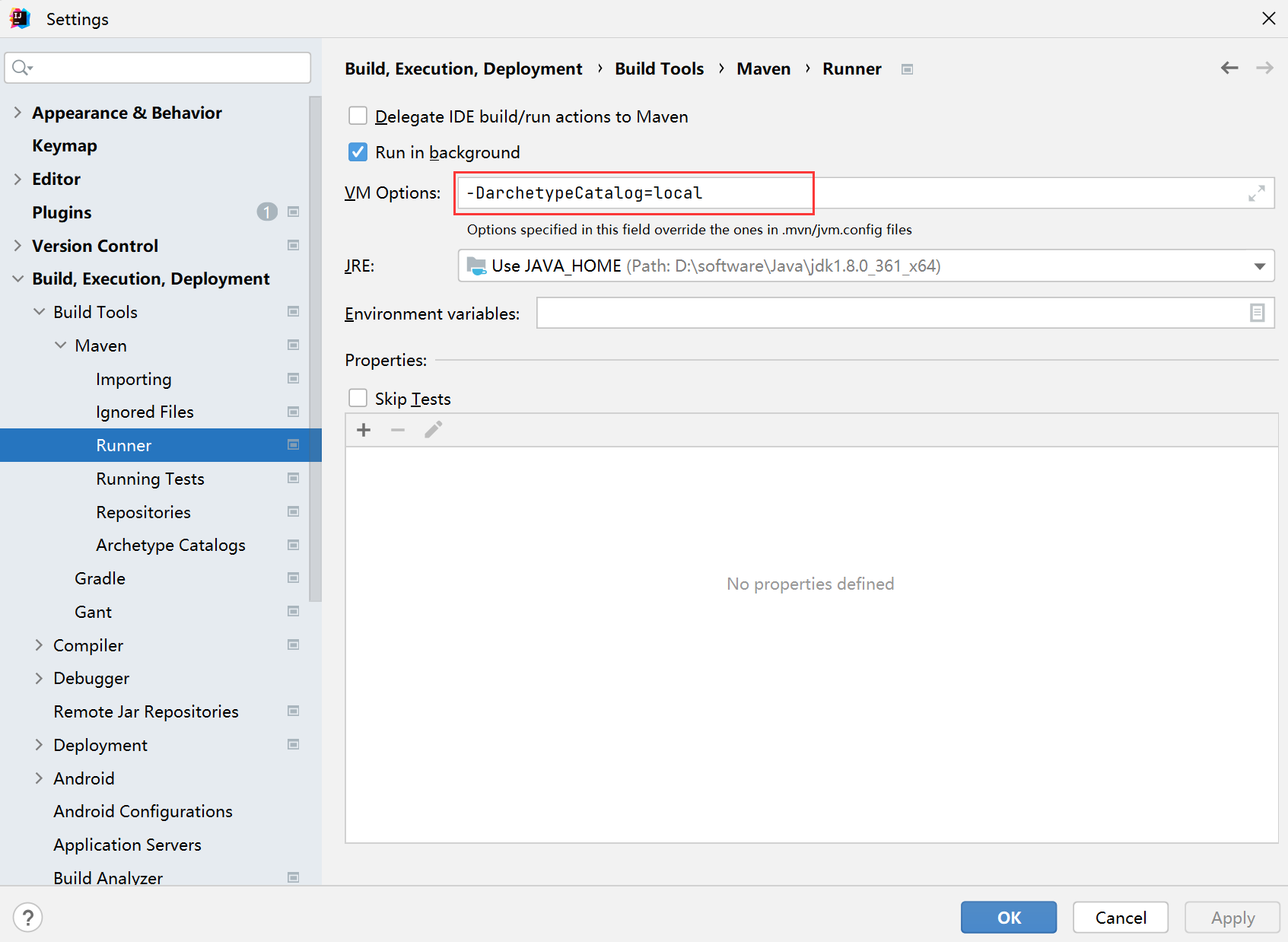Click the project icon on the Running Tests row
The height and width of the screenshot is (942, 1288).
click(294, 478)
